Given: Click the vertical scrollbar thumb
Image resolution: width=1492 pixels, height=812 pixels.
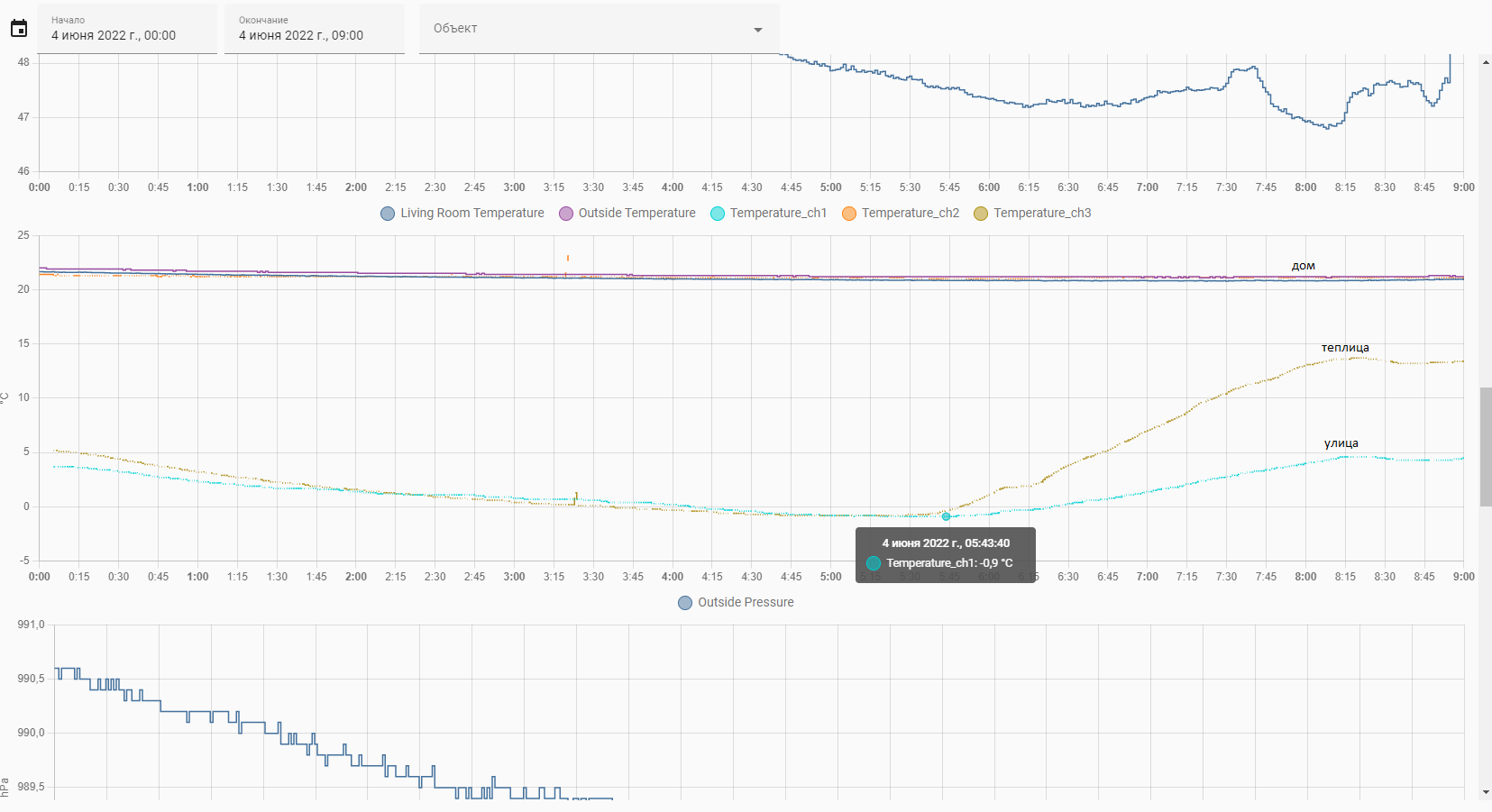Looking at the screenshot, I should (x=1486, y=447).
